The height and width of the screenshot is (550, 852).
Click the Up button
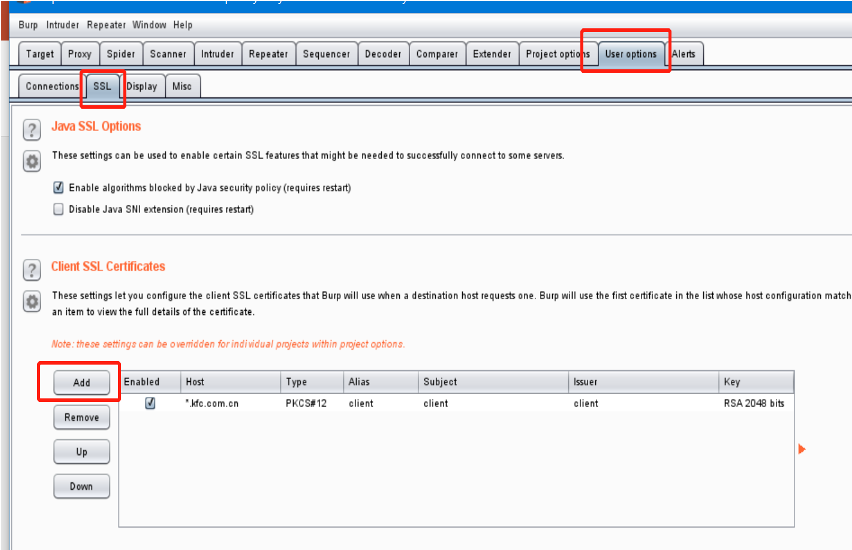pyautogui.click(x=82, y=452)
